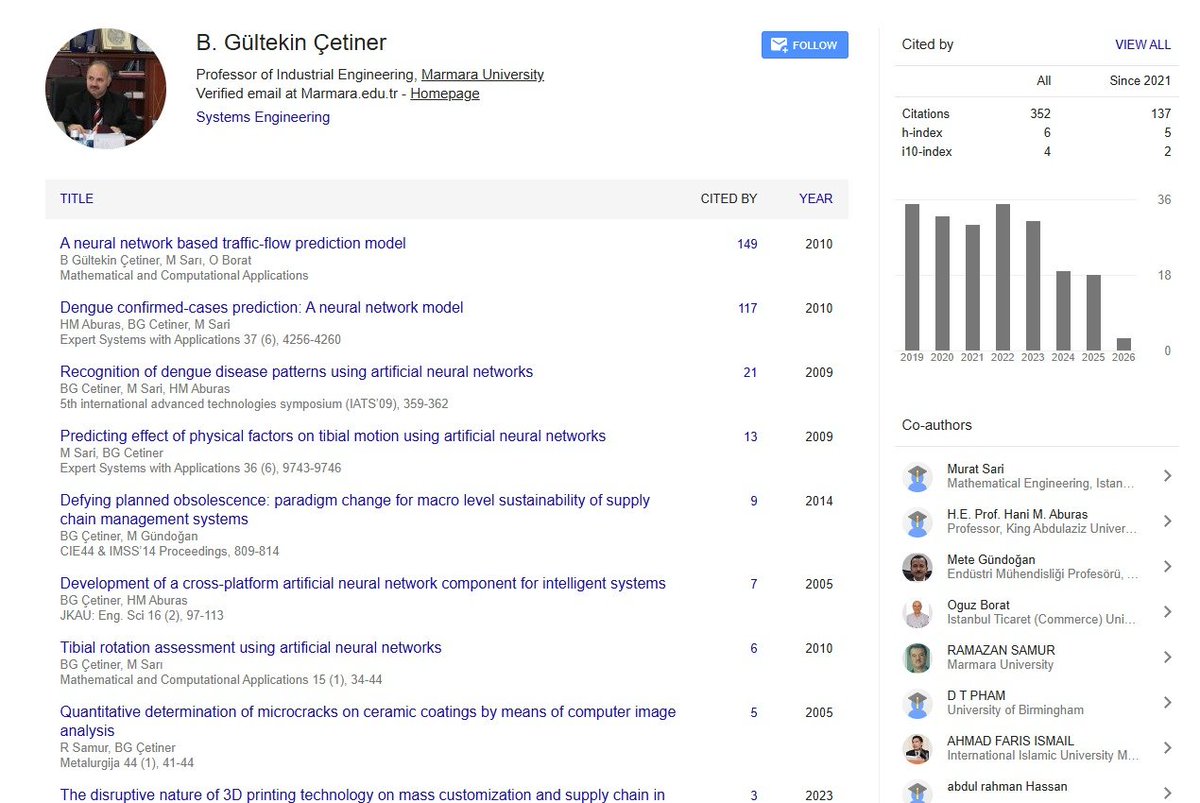Open the Predicting effect of physical factors paper

click(x=333, y=435)
